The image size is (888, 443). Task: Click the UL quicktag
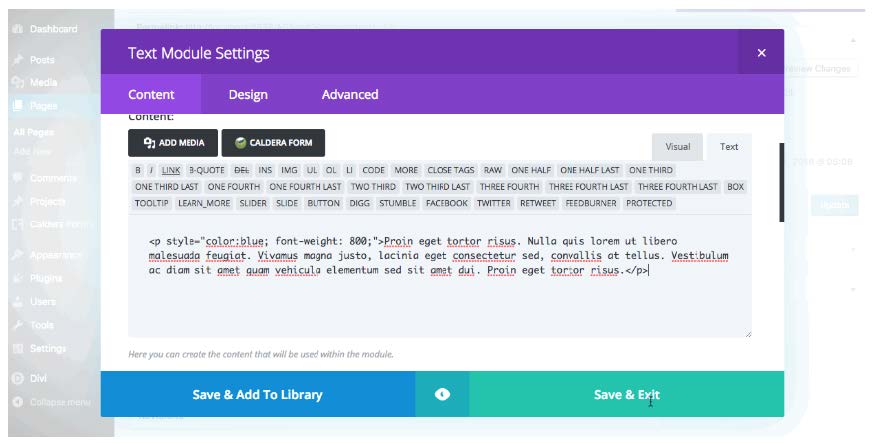coord(311,170)
